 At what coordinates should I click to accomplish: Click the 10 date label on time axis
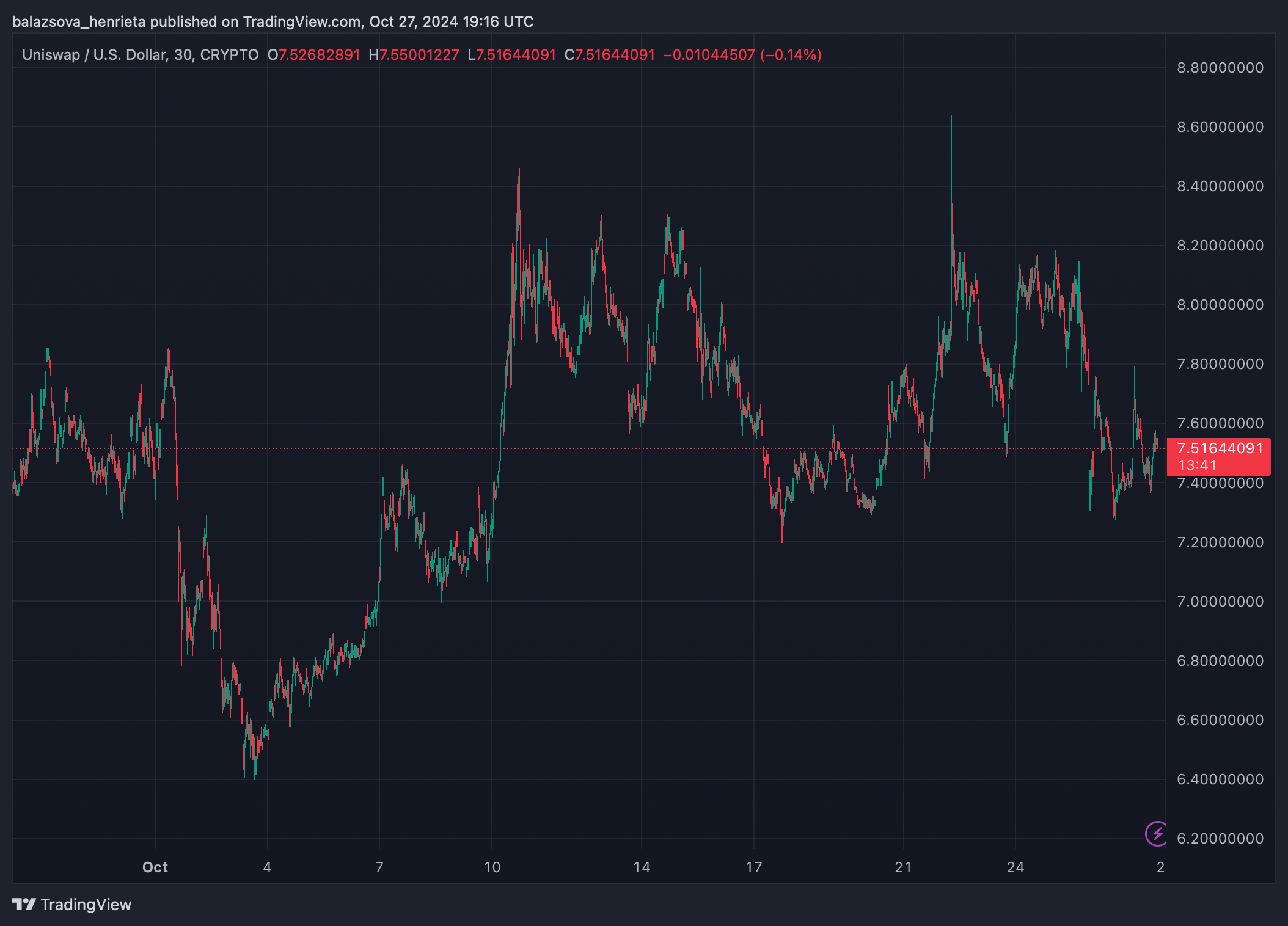click(492, 867)
